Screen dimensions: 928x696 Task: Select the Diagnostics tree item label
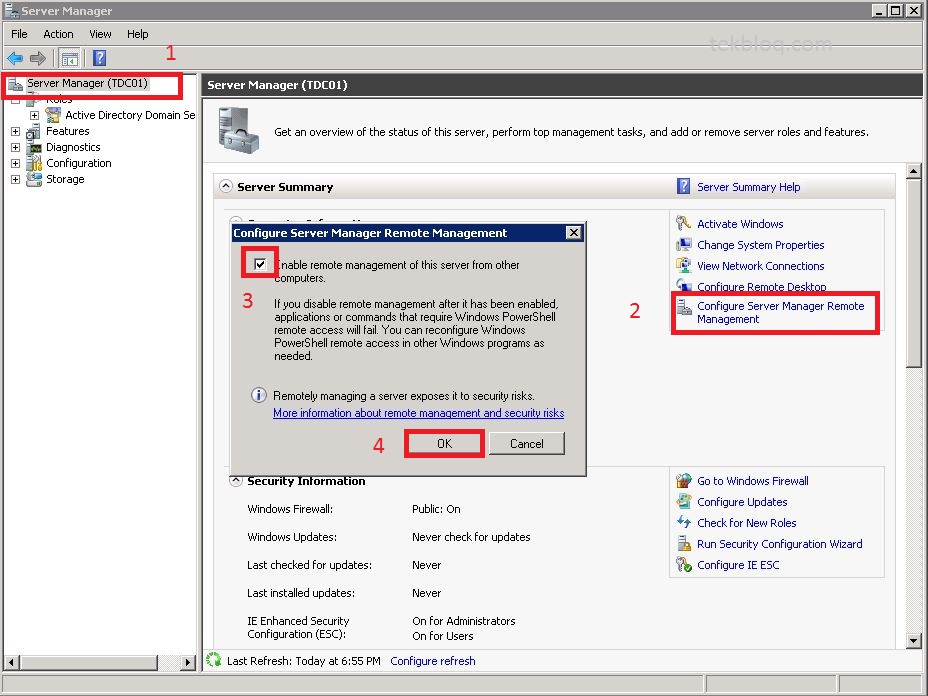73,147
